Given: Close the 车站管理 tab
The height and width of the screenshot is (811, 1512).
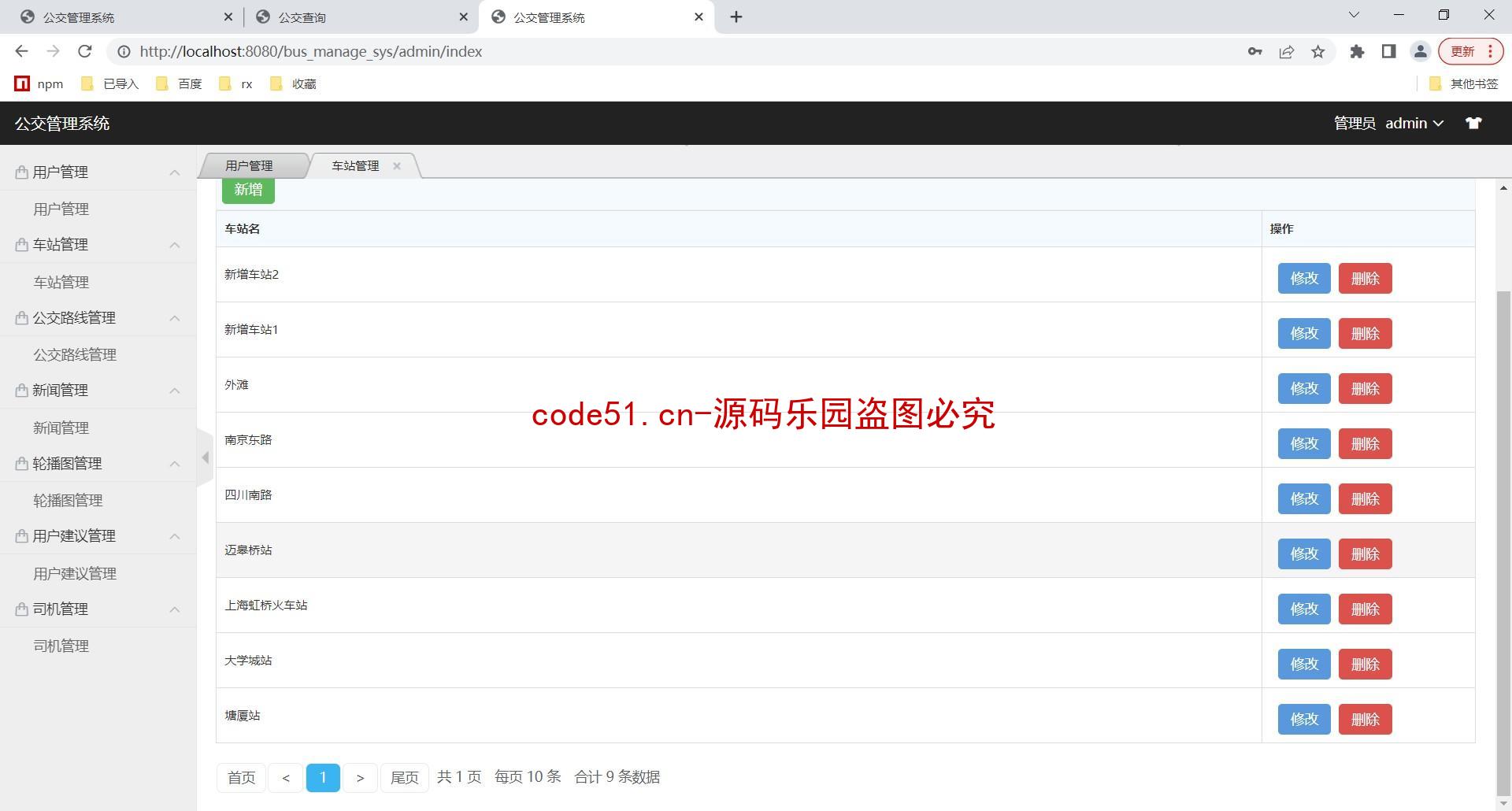Looking at the screenshot, I should [397, 165].
